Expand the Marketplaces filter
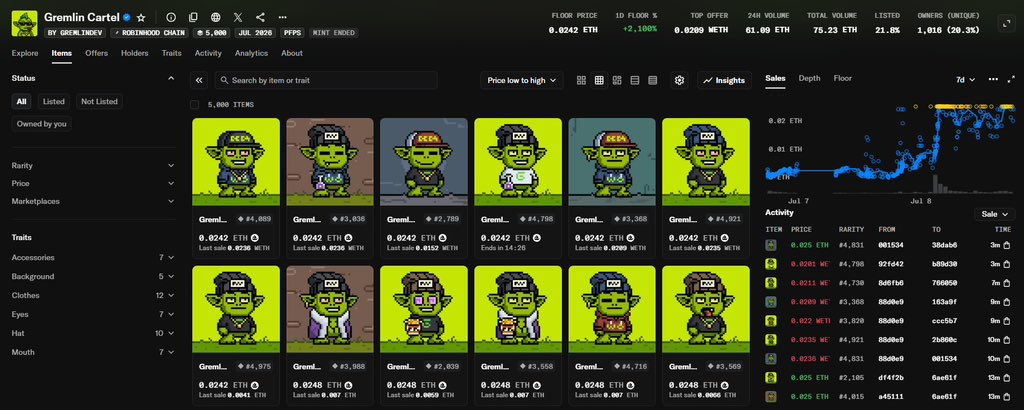 [93, 201]
